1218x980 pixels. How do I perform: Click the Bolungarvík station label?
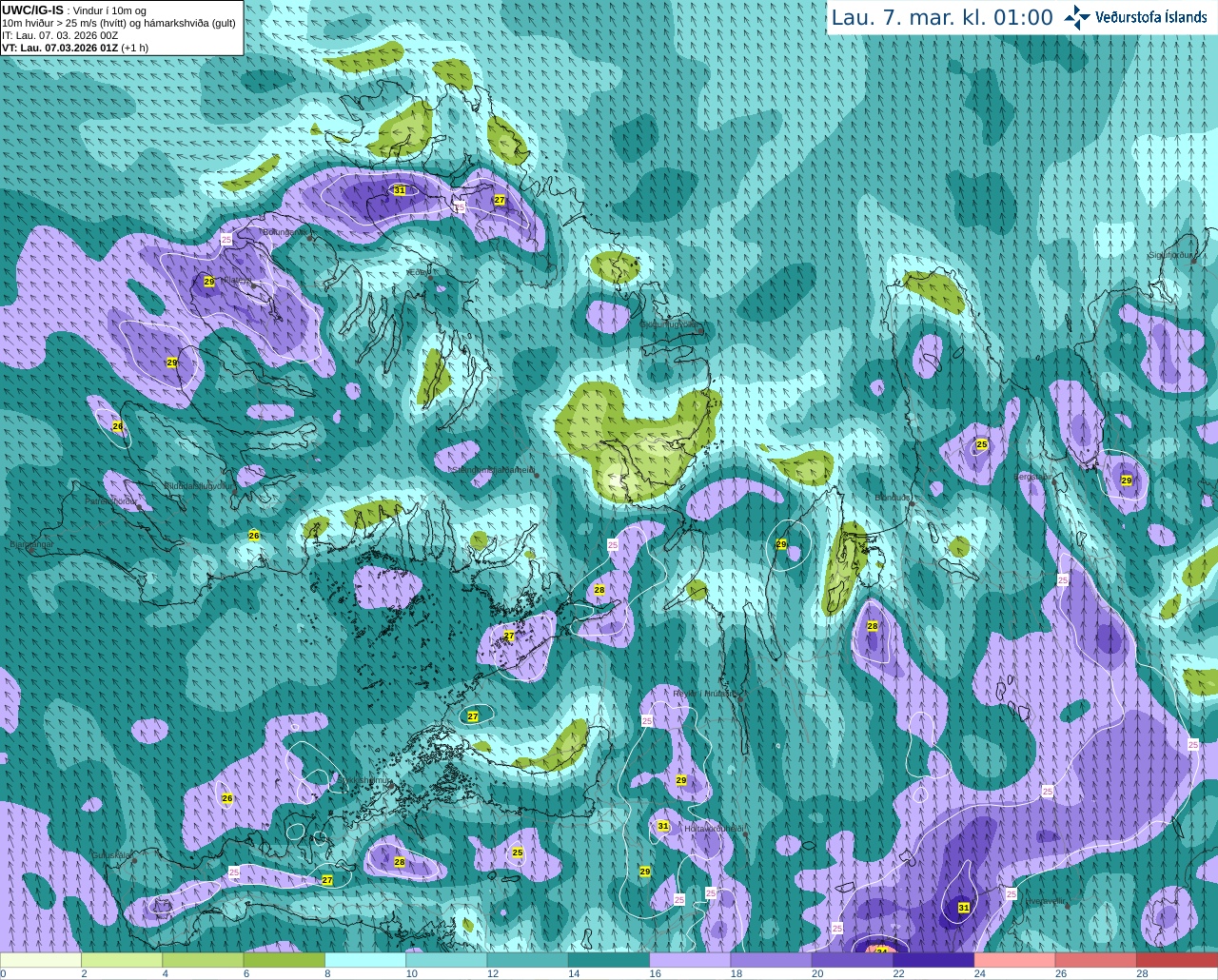pos(285,231)
